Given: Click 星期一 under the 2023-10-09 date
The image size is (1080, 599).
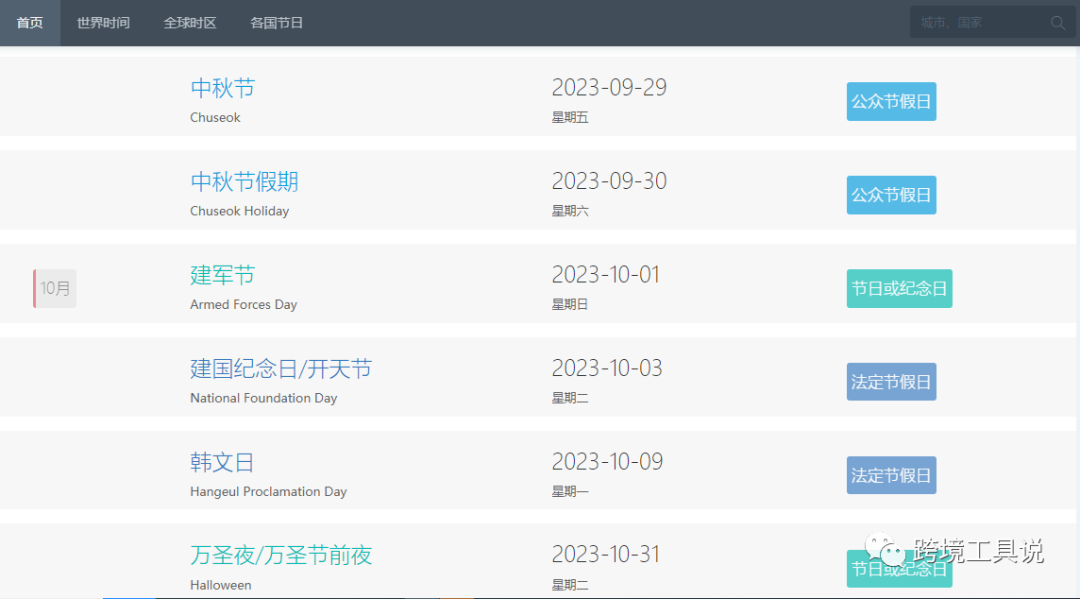Looking at the screenshot, I should pos(570,492).
